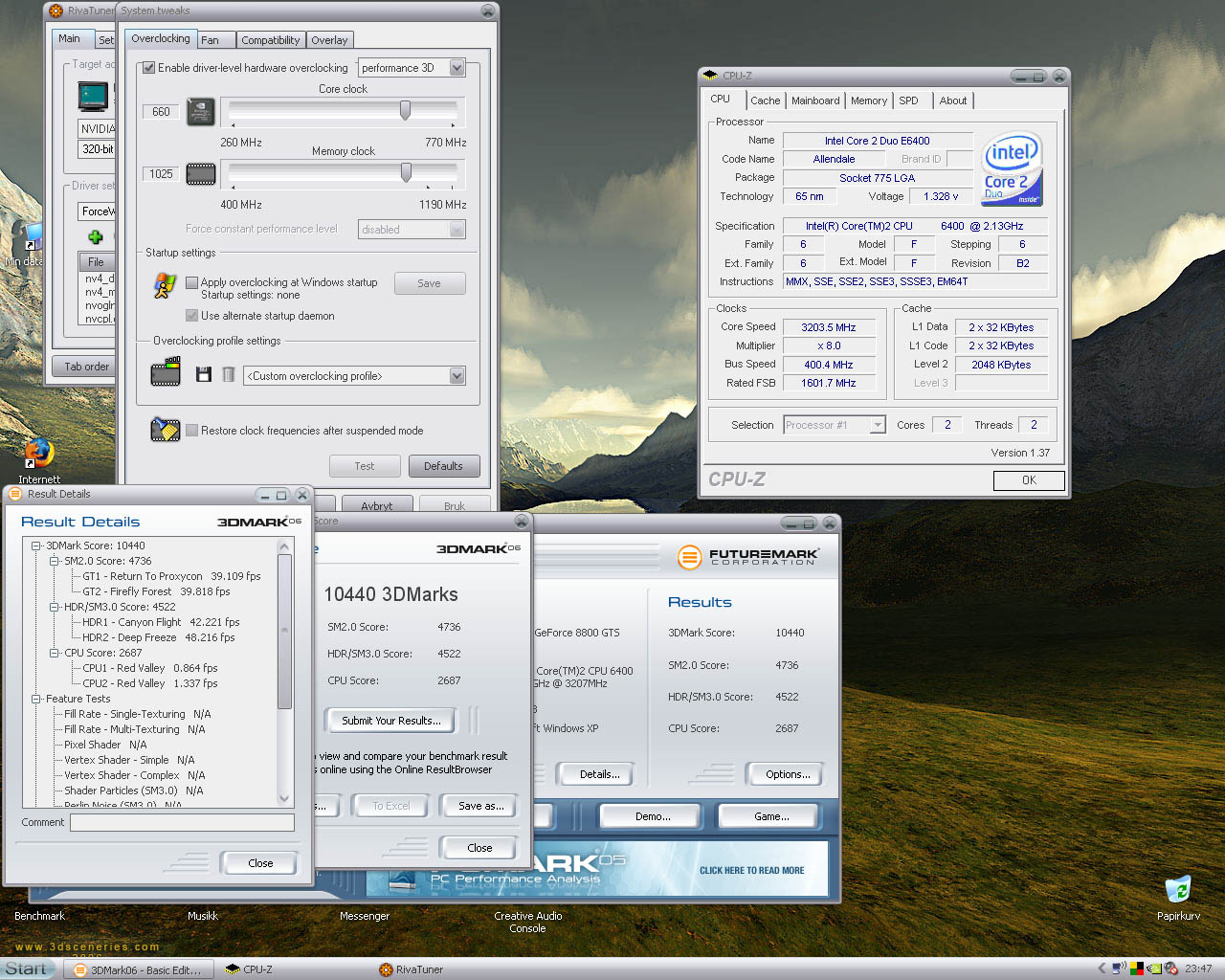Collapse the 3DMark Score: 10440 tree node
The height and width of the screenshot is (980, 1225).
[x=36, y=546]
